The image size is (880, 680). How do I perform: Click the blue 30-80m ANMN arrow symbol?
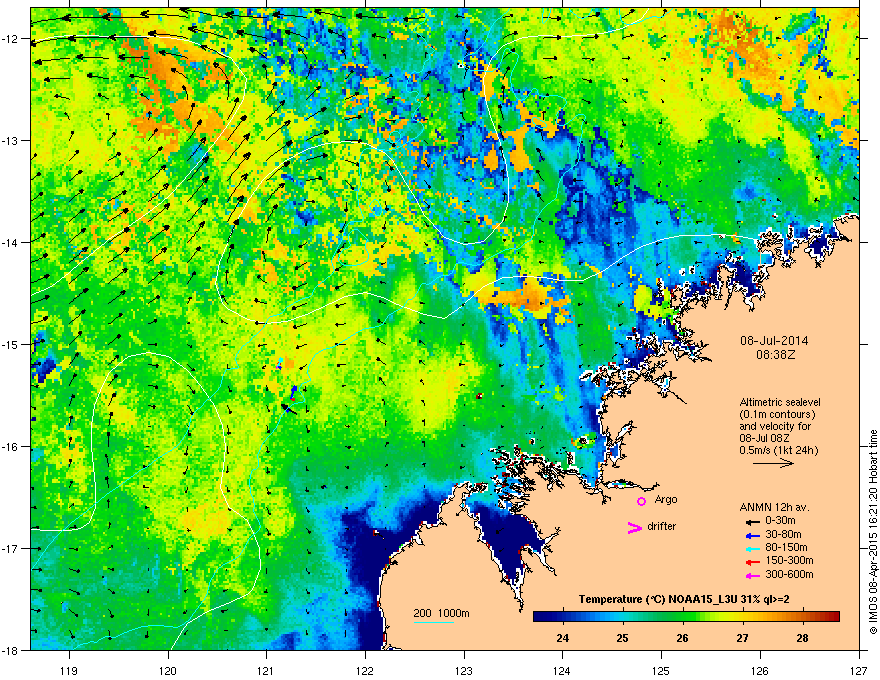(x=753, y=535)
